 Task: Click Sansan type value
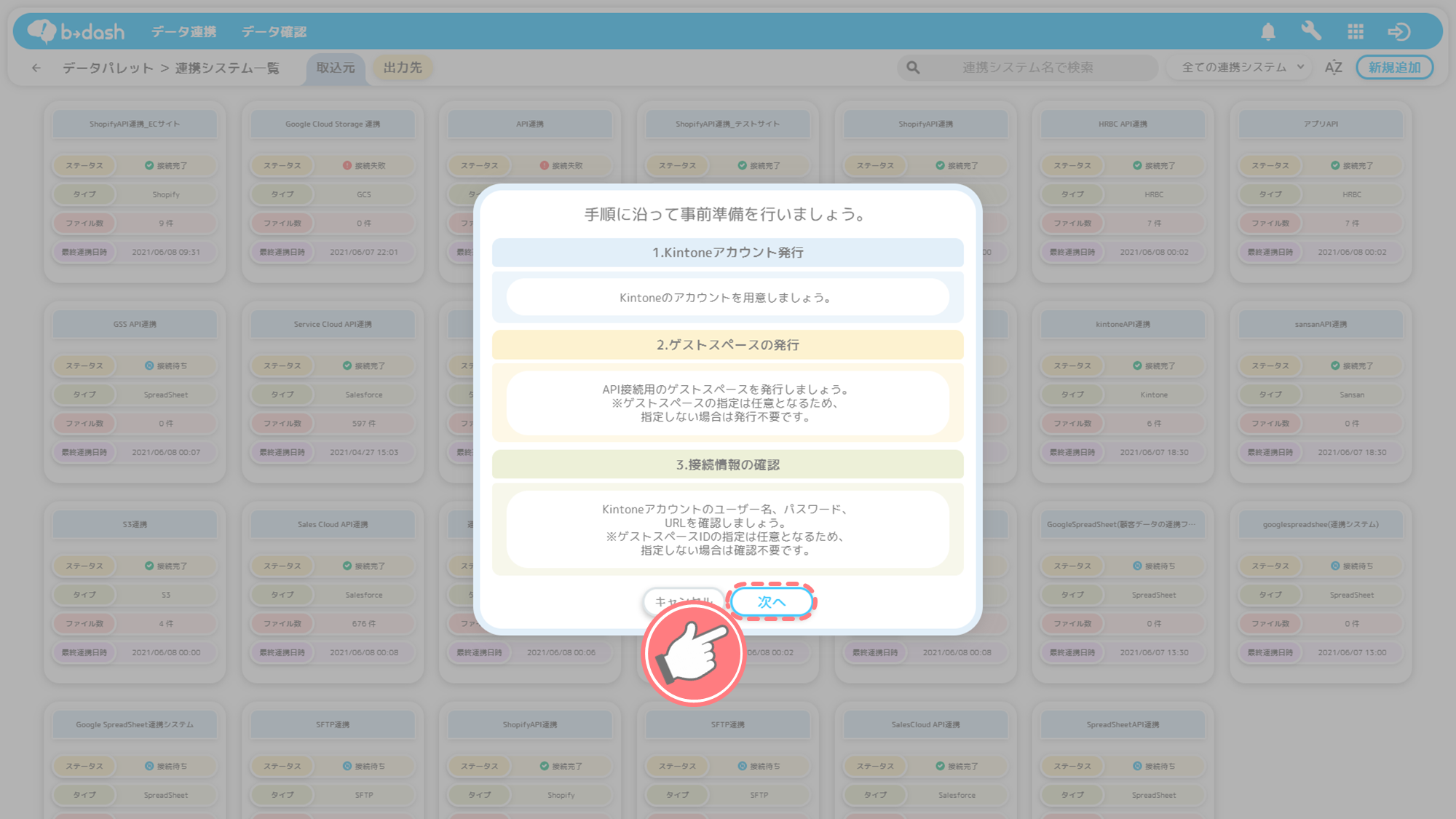[x=1352, y=395]
